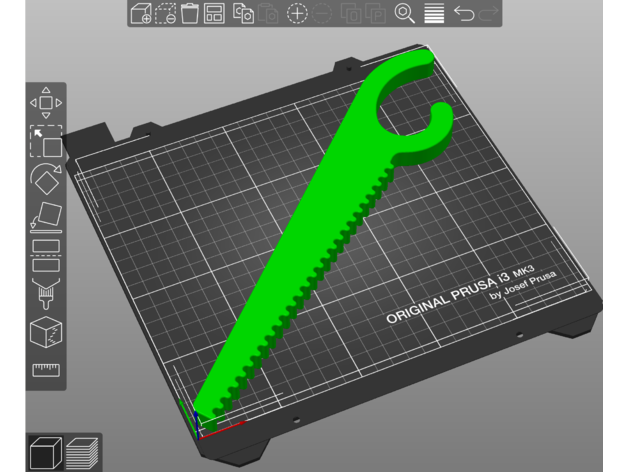Arrange objects on the bed

214,13
